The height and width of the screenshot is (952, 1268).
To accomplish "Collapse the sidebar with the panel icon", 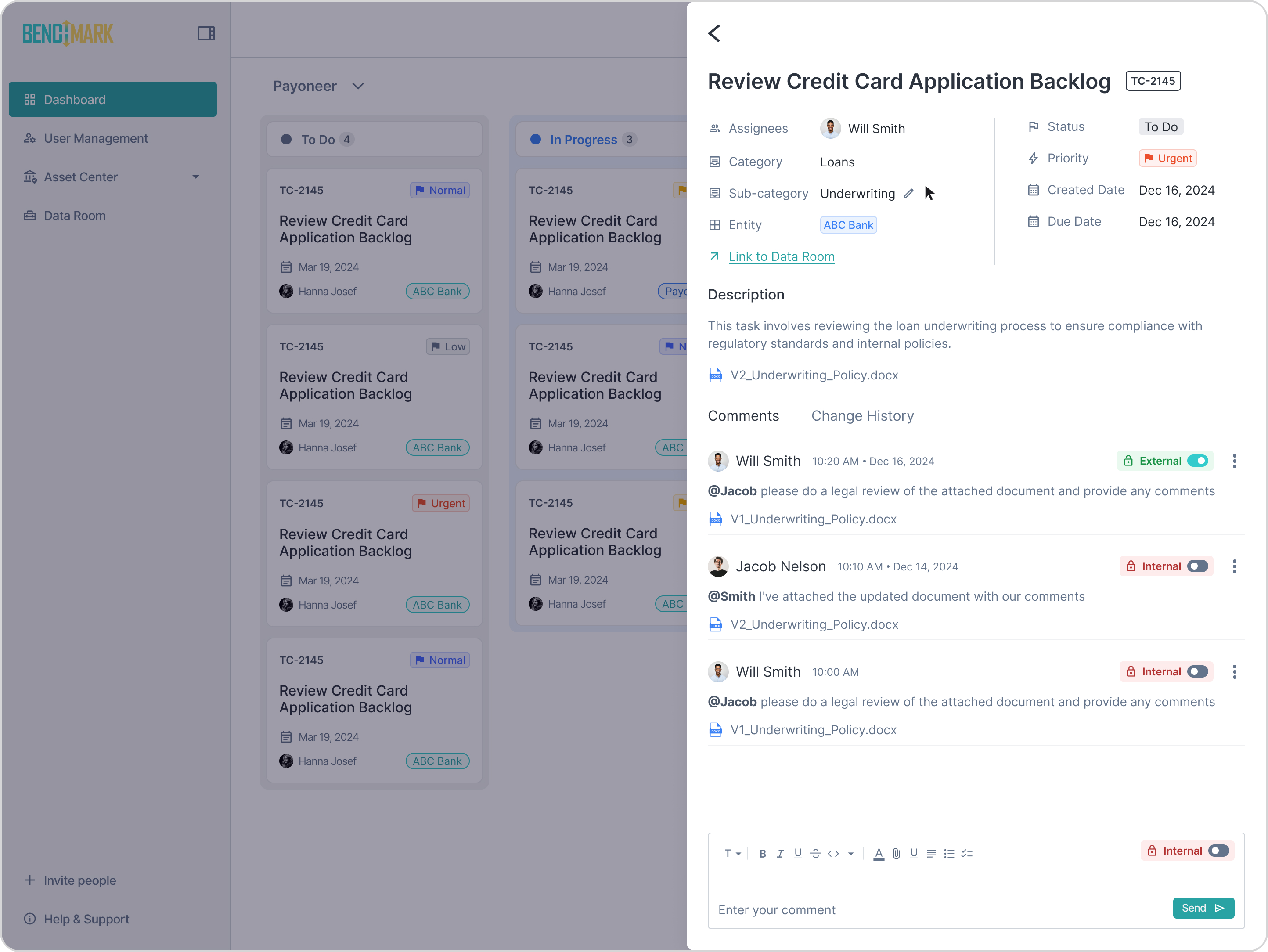I will (x=206, y=33).
